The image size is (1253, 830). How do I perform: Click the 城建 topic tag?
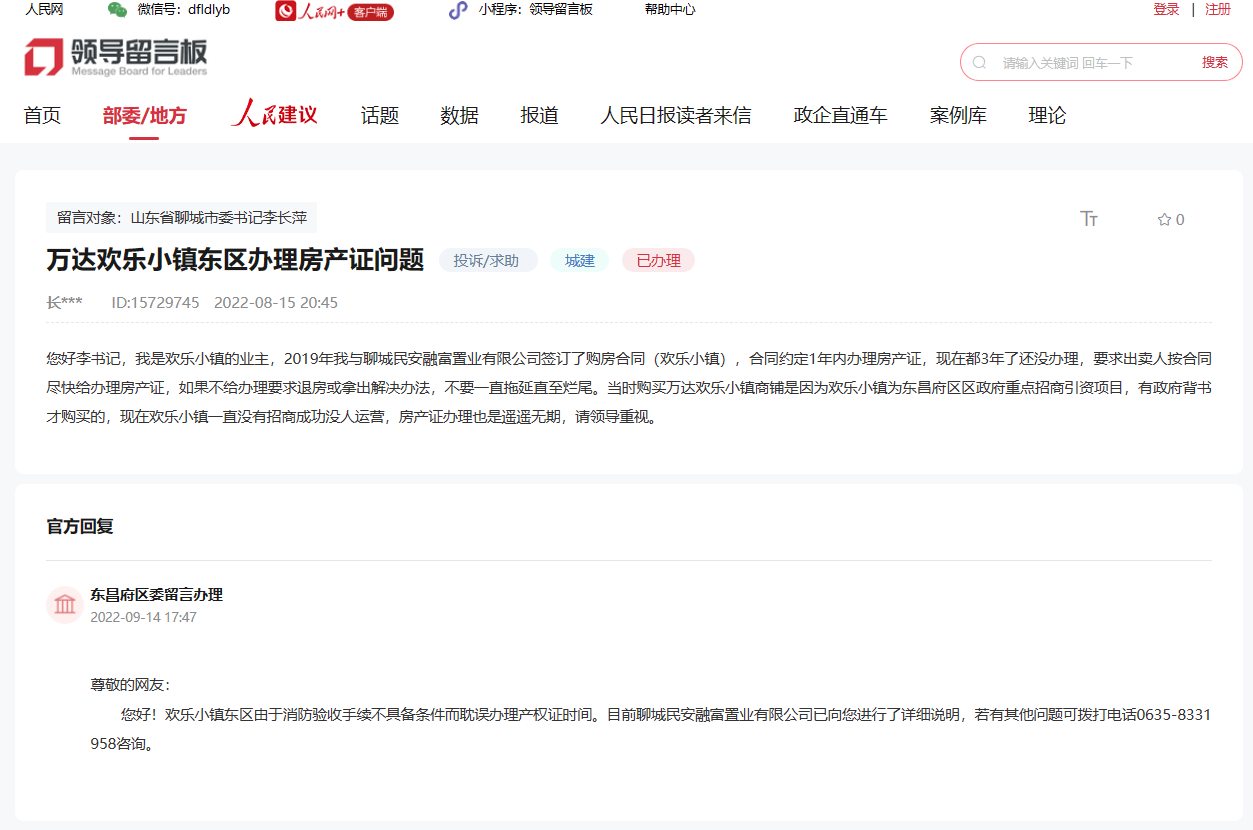click(x=579, y=261)
